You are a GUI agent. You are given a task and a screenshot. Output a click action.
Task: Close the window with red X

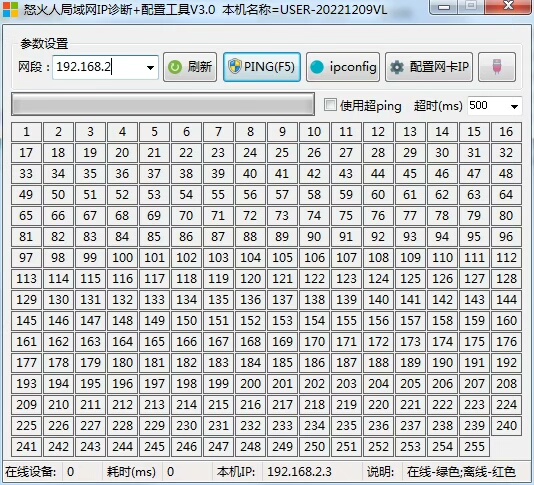tap(508, 6)
